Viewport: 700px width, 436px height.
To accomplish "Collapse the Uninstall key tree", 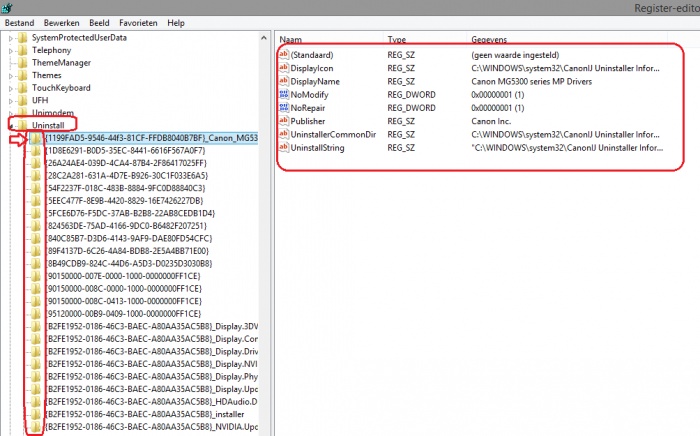I will 11,125.
